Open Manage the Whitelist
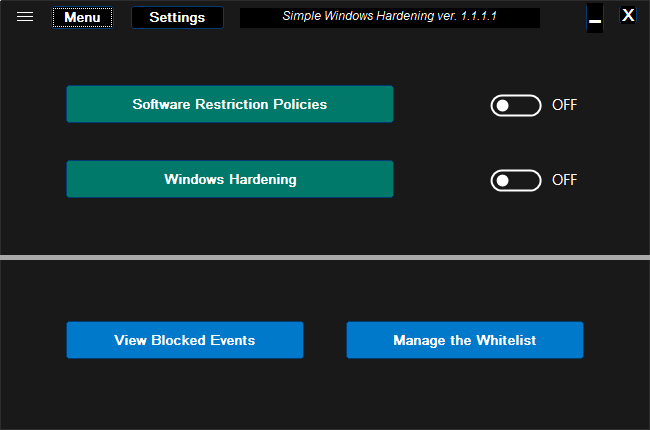The image size is (650, 430). (465, 340)
